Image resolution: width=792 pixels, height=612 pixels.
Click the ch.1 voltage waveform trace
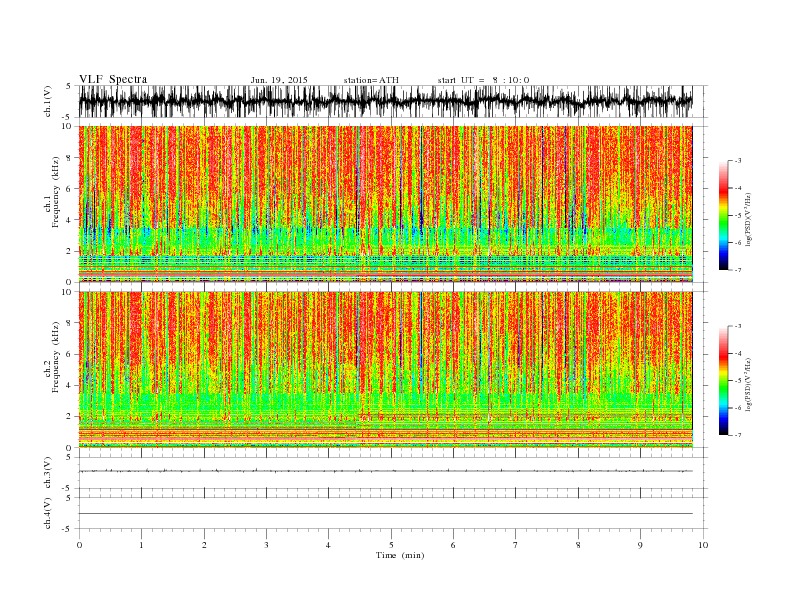(385, 101)
